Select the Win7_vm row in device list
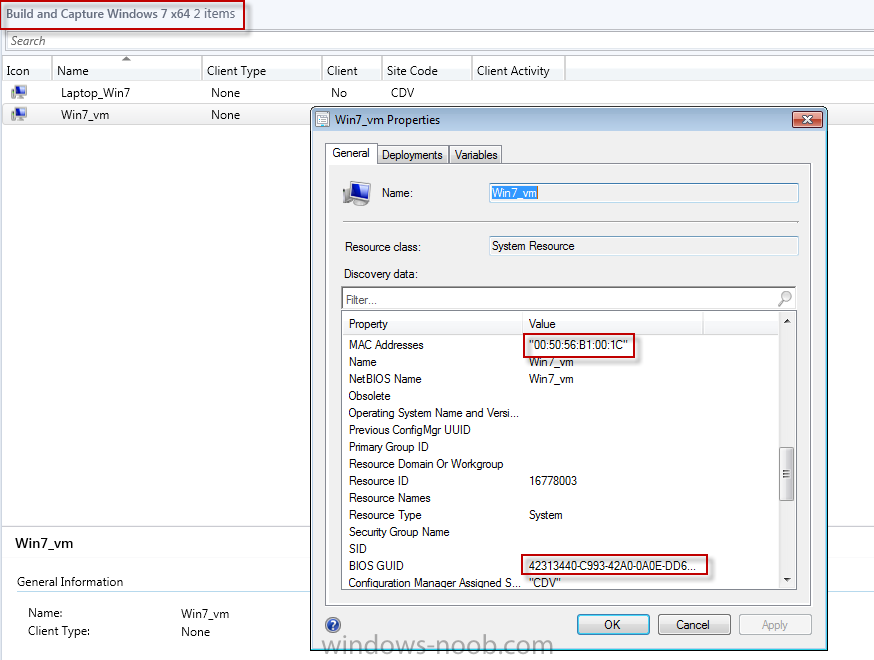 point(156,114)
